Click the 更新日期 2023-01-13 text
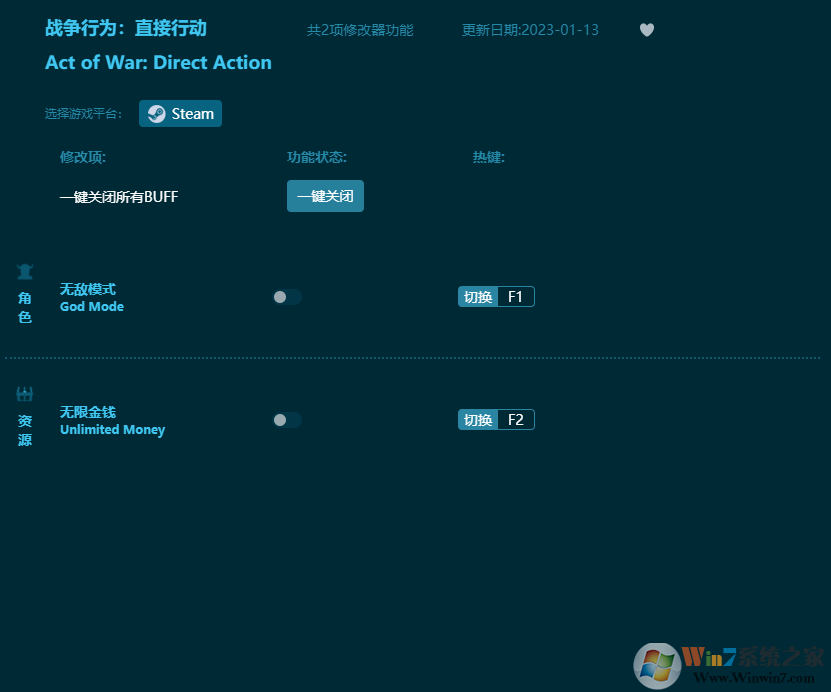Viewport: 831px width, 692px height. [x=530, y=30]
